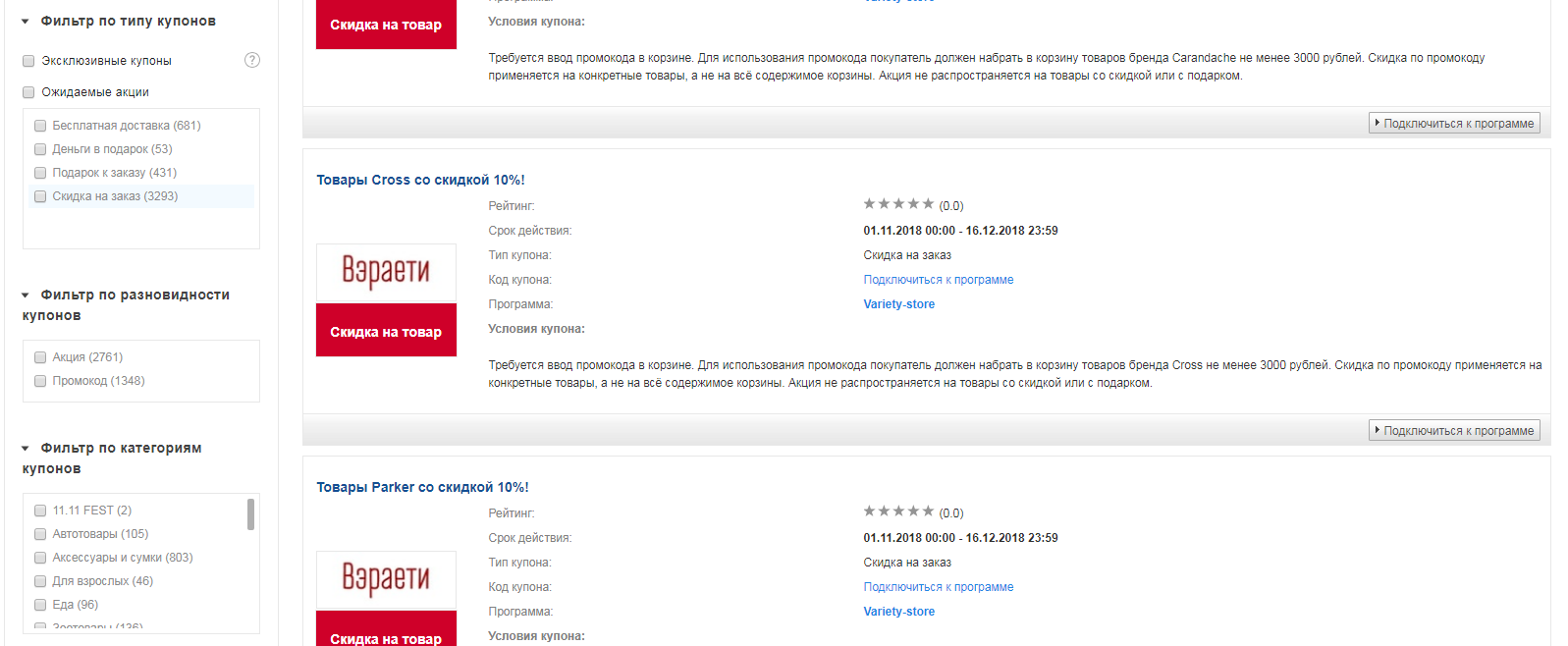Click the Cross coupon conditions paragraph

(1015, 374)
